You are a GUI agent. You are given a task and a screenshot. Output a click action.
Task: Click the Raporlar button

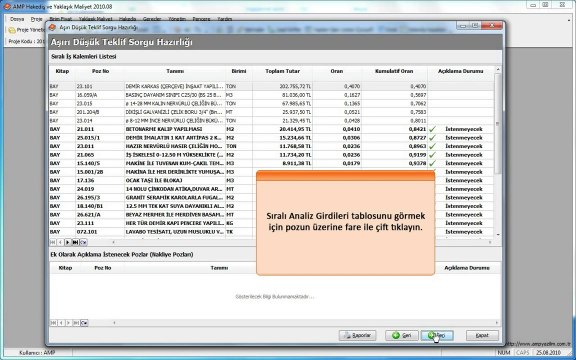(x=357, y=335)
